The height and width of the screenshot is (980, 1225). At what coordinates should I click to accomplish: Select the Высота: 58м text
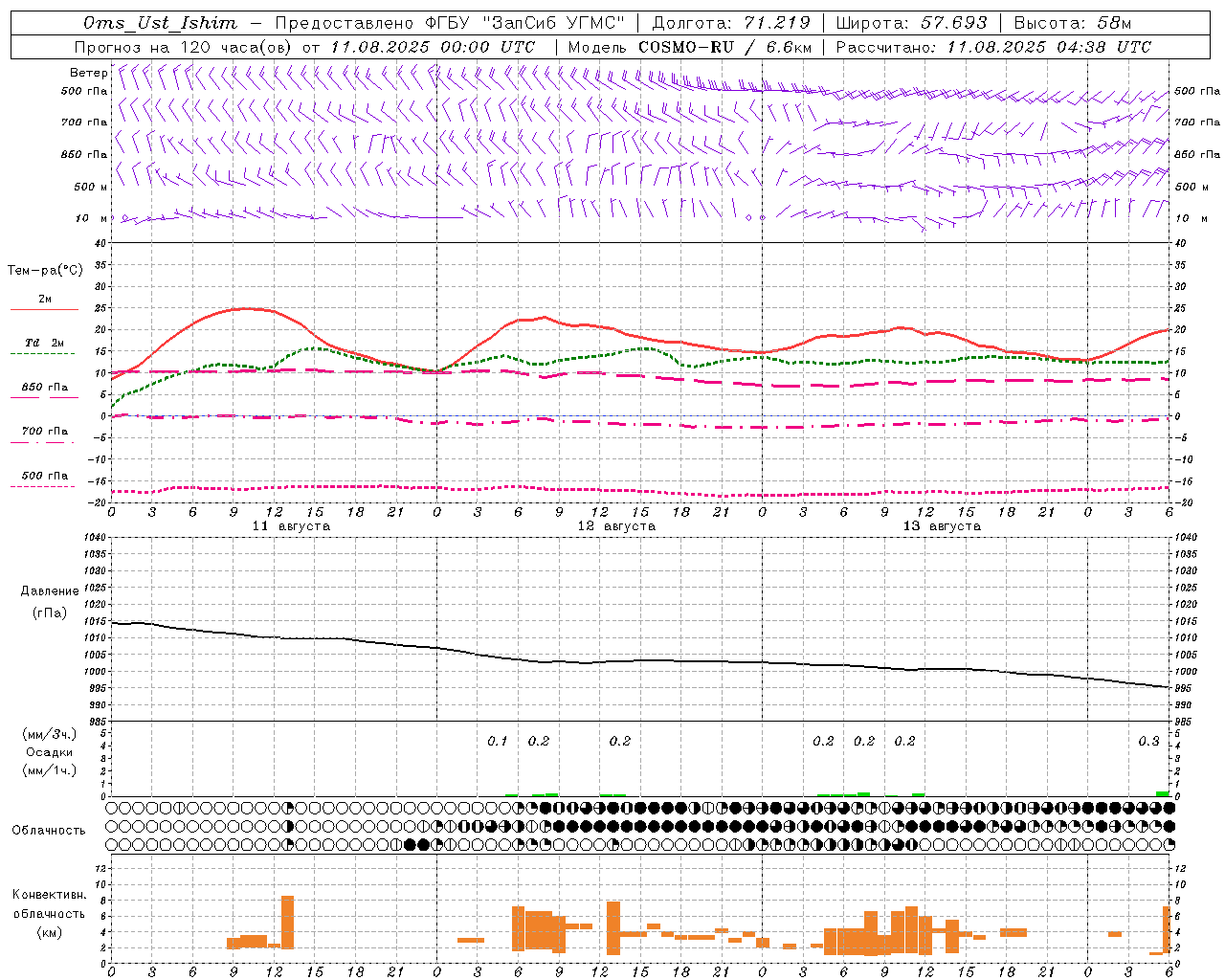coord(1072,23)
